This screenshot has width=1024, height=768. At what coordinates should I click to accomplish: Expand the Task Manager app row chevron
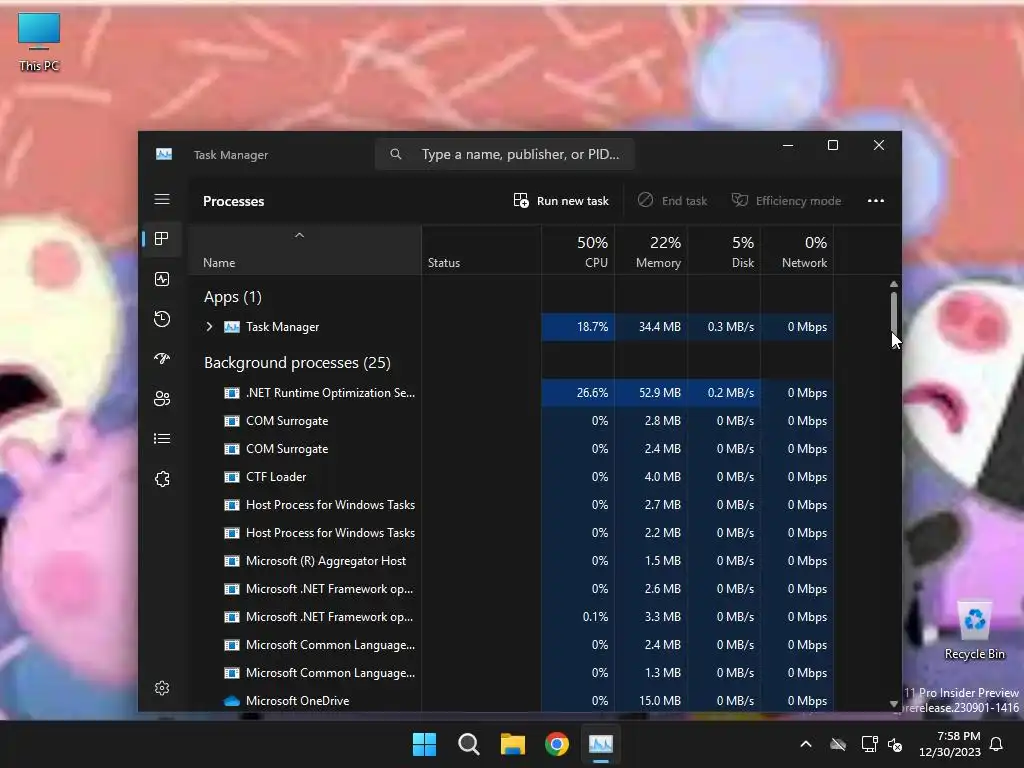pos(209,327)
